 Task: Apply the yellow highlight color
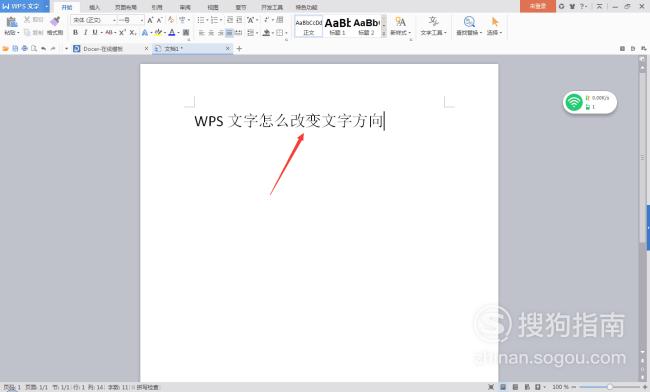tap(158, 32)
